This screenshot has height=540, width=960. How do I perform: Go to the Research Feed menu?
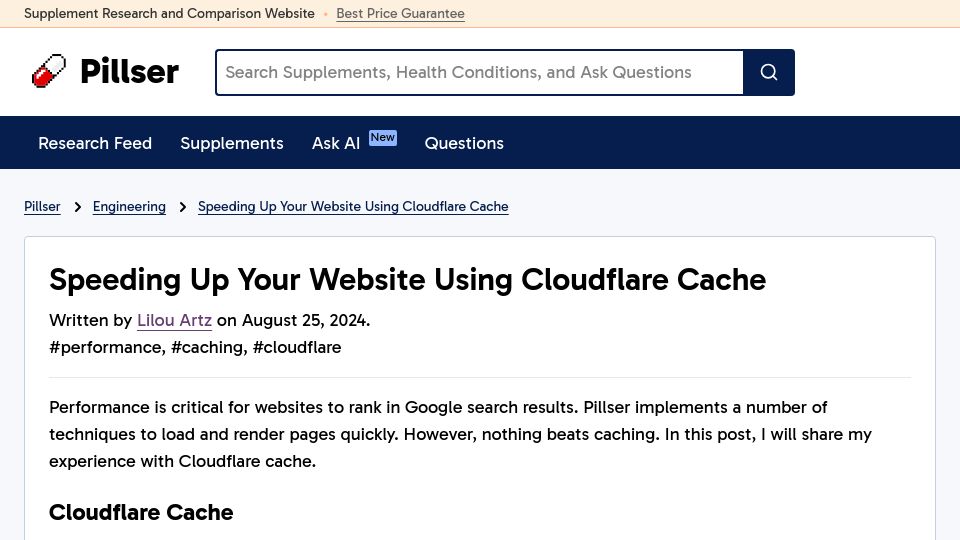pos(95,143)
